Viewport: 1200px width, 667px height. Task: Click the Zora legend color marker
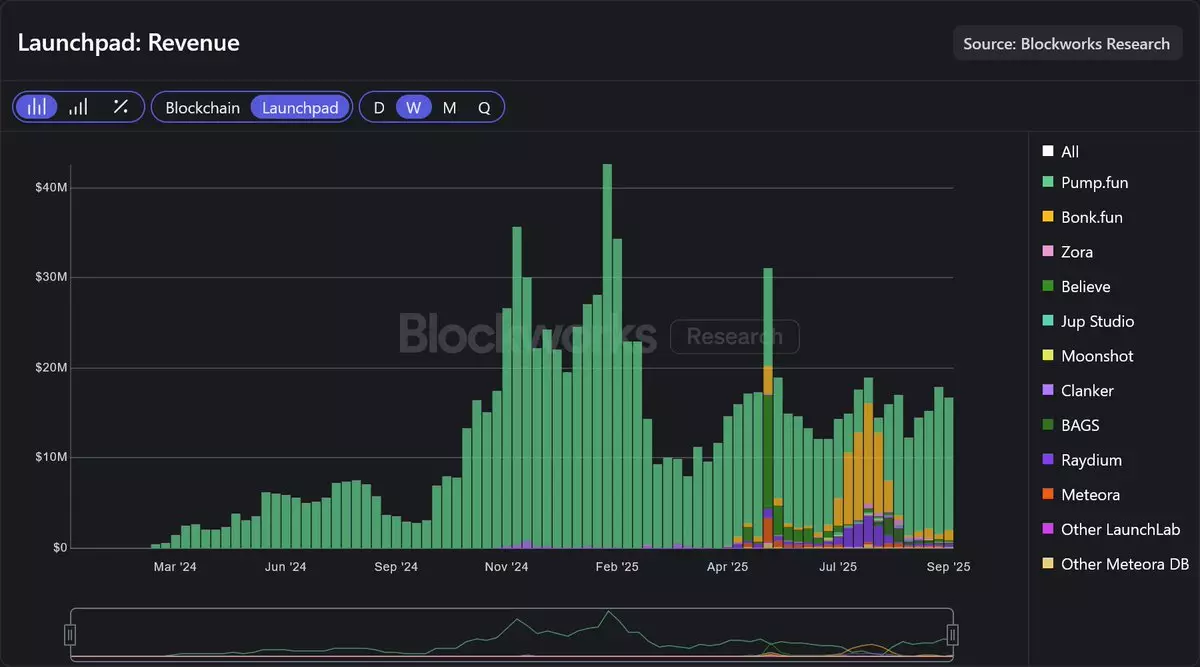click(x=1048, y=252)
